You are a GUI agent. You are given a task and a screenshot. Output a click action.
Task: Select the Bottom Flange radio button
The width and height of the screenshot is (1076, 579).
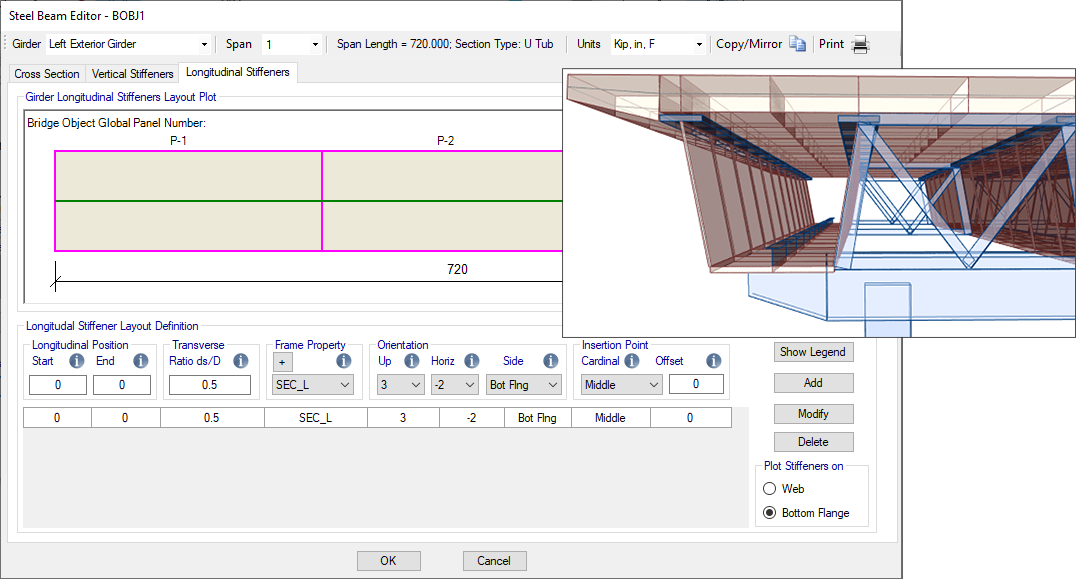(x=769, y=513)
